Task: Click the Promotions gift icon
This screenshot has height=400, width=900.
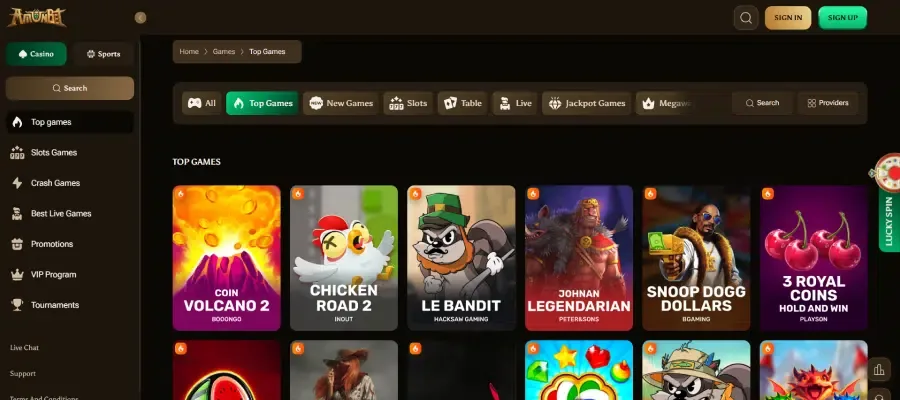Action: click(17, 244)
